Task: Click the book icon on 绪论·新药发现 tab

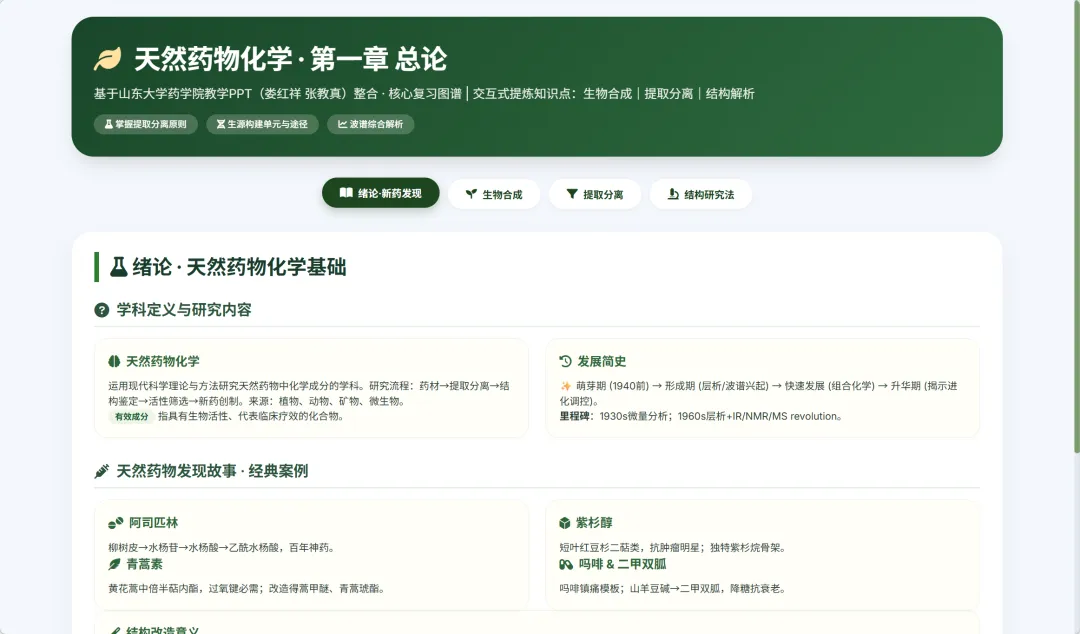Action: (346, 193)
